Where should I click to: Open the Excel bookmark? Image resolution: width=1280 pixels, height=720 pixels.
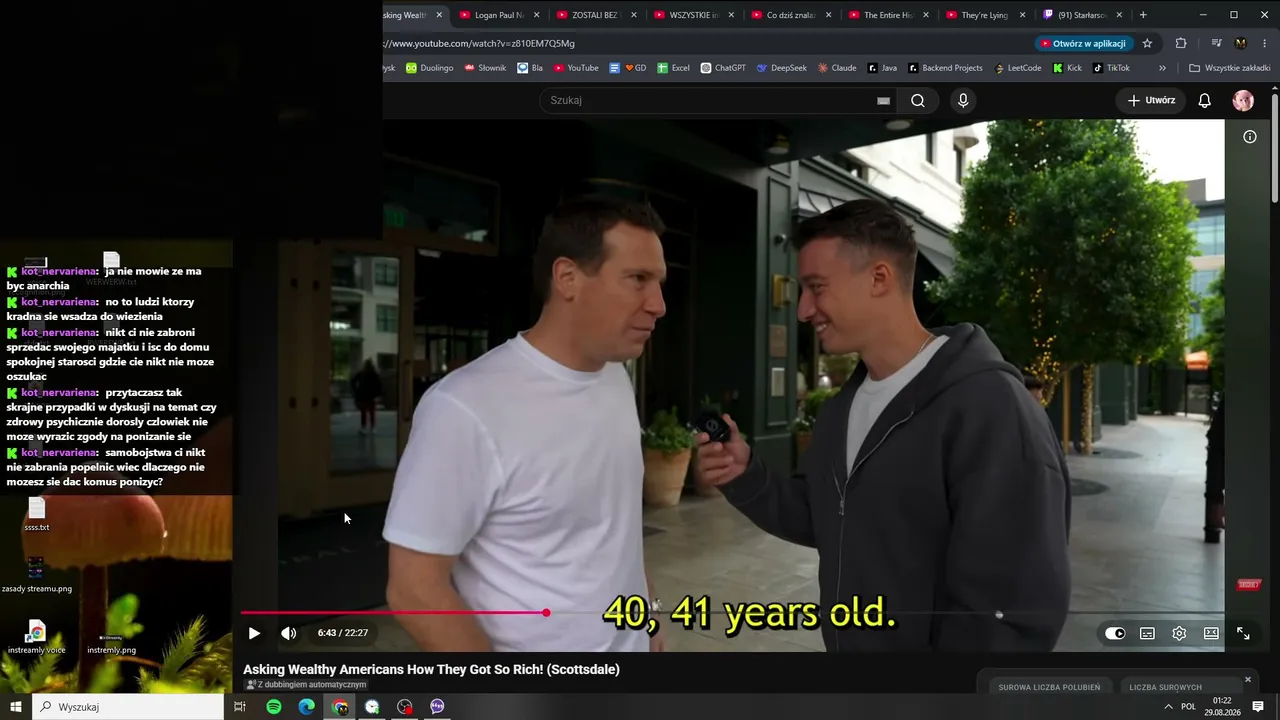[673, 68]
